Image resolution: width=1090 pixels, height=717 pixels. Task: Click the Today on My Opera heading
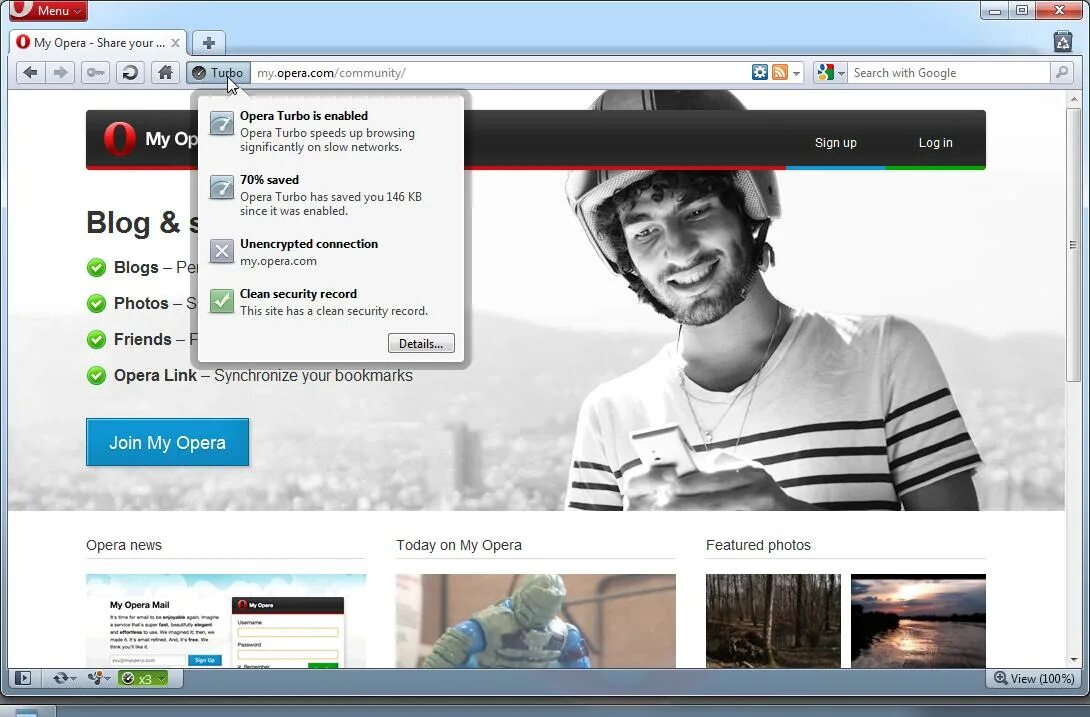point(459,545)
